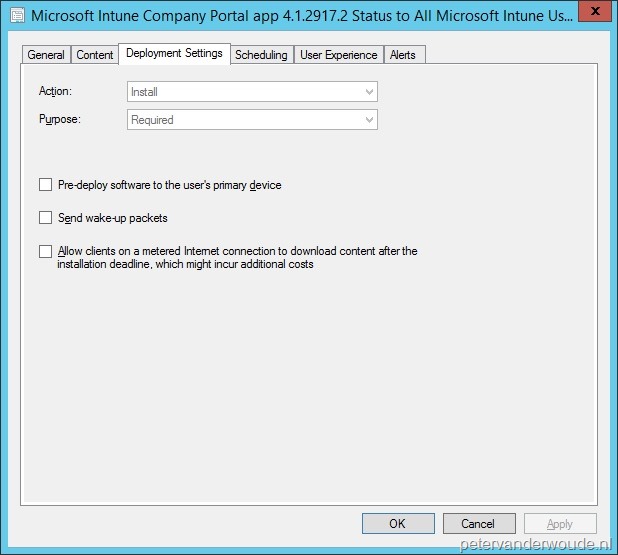Screen dimensions: 618x555
Task: Click the greyed Apply button
Action: (560, 523)
